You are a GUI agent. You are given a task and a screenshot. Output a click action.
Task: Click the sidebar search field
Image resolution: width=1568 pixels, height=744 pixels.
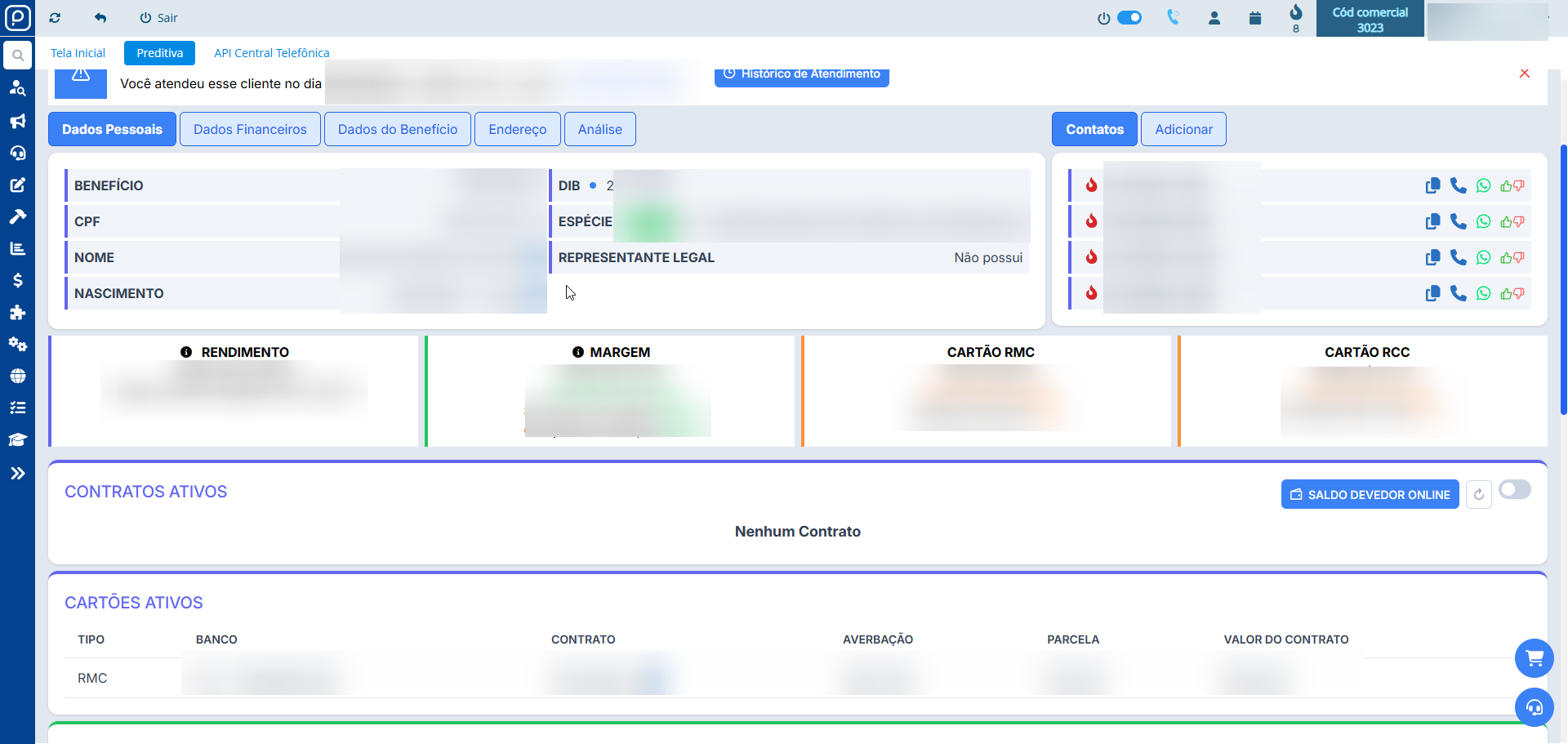17,56
